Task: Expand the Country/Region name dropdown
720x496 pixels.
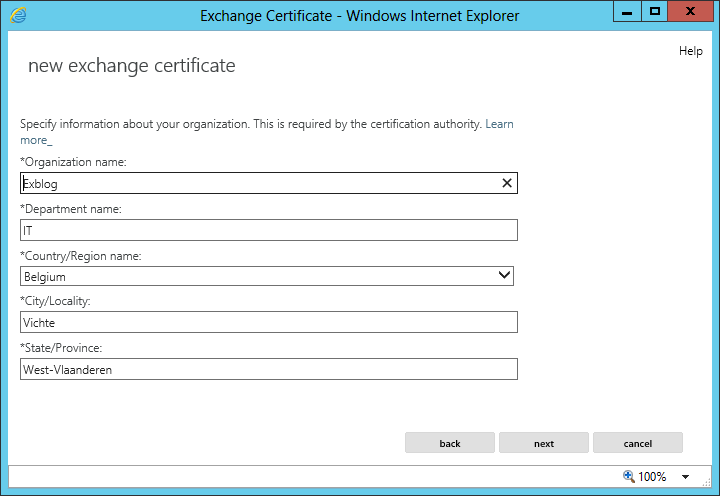Action: point(504,276)
